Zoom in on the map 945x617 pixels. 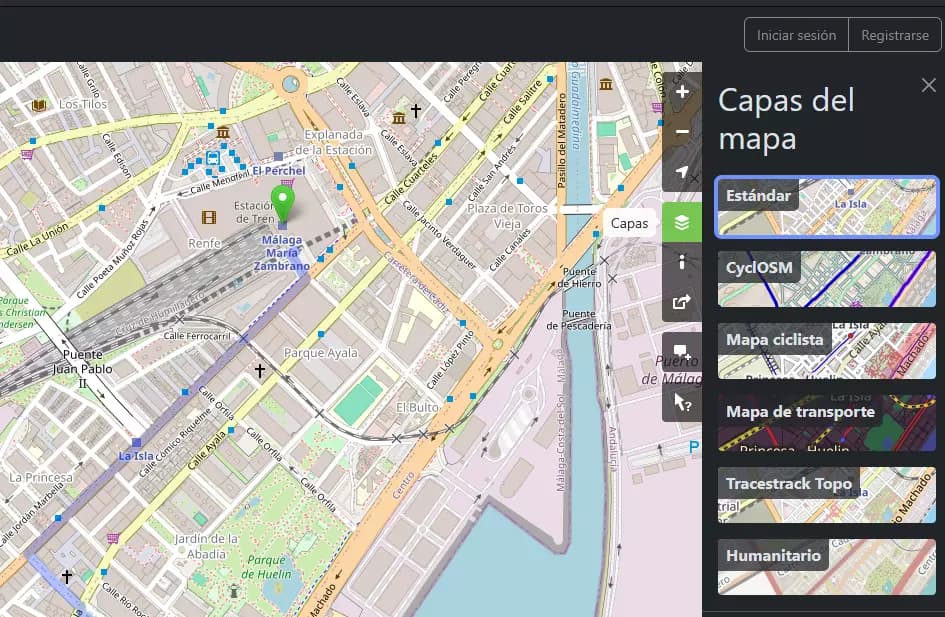coord(682,92)
